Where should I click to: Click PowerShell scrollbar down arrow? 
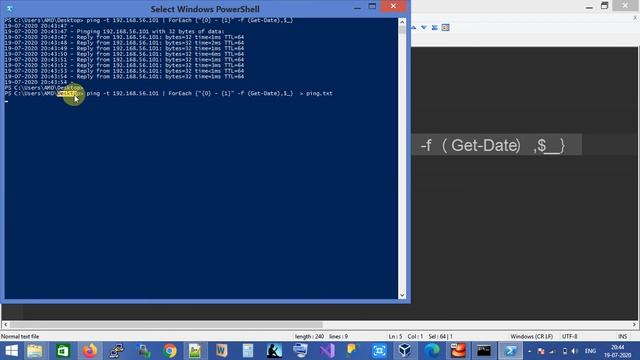click(402, 295)
